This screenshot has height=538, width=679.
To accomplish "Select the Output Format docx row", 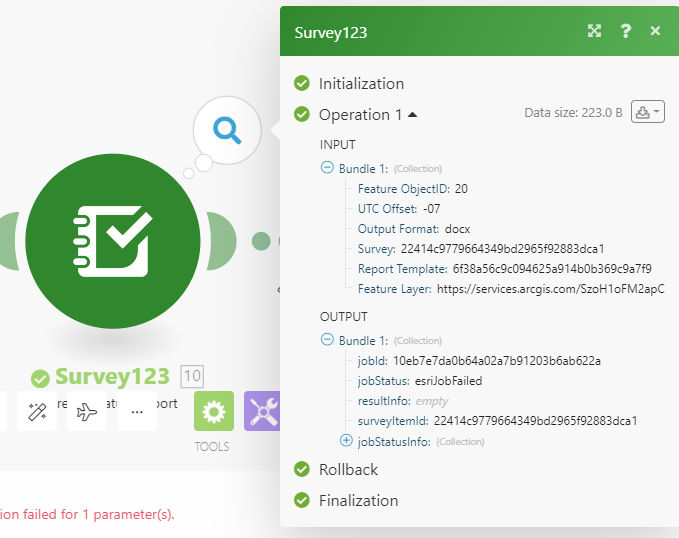I will tap(414, 229).
